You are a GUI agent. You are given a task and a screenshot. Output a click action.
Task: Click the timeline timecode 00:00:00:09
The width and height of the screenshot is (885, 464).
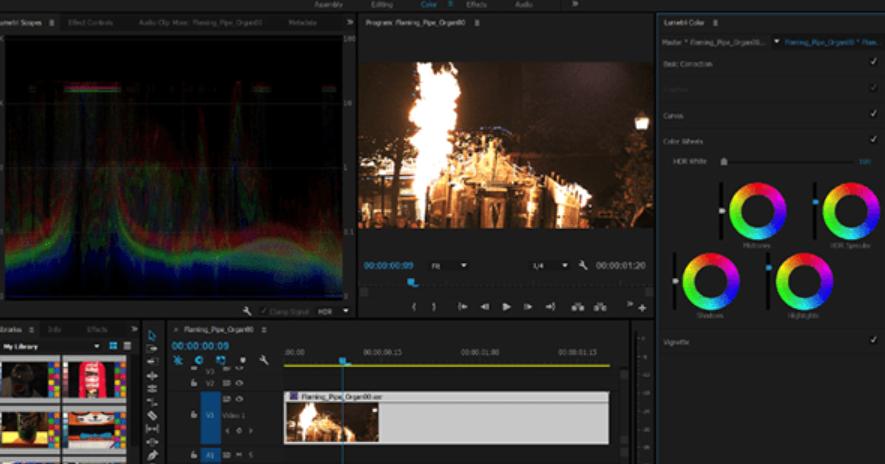[x=200, y=345]
